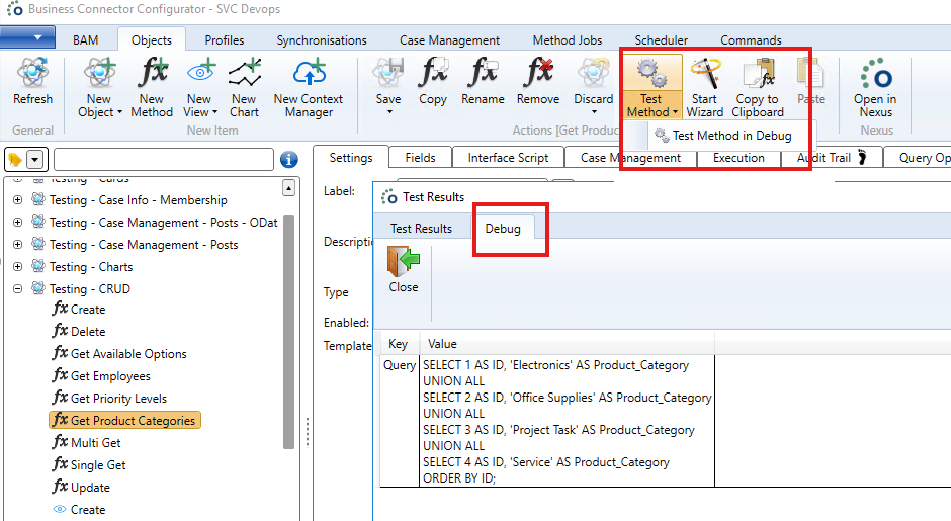Click the Save disk icon

388,72
